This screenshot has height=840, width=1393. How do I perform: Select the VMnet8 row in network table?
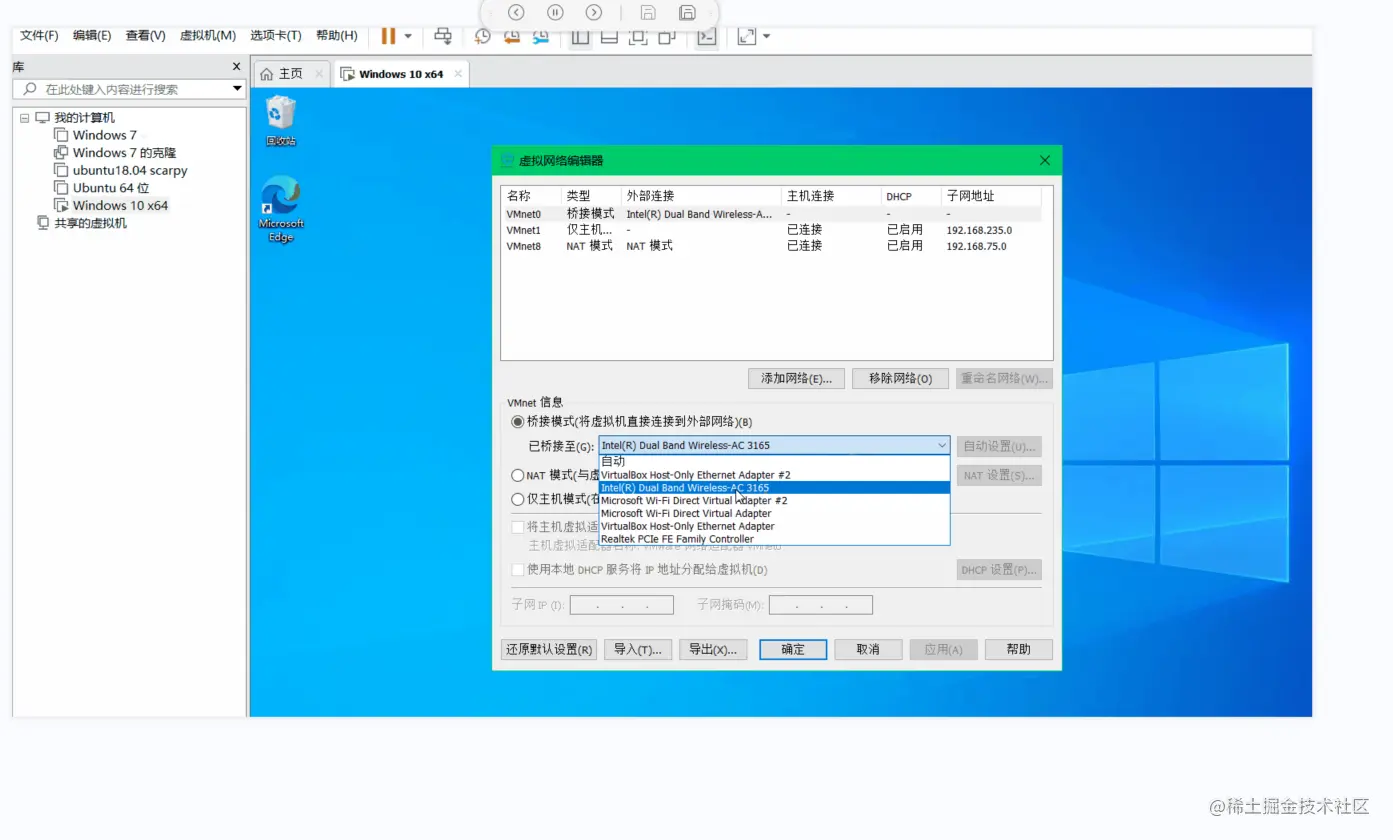click(772, 246)
